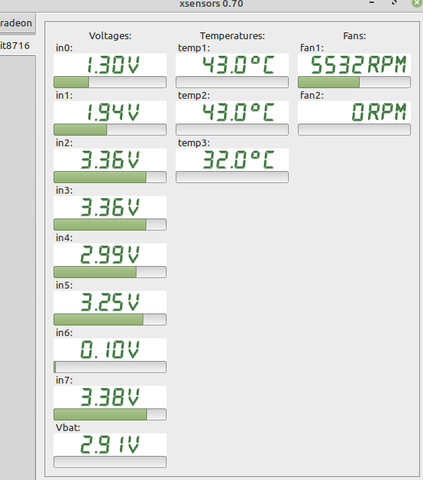423x480 pixels.
Task: Click the temp2 43.0°C readout
Action: (232, 112)
